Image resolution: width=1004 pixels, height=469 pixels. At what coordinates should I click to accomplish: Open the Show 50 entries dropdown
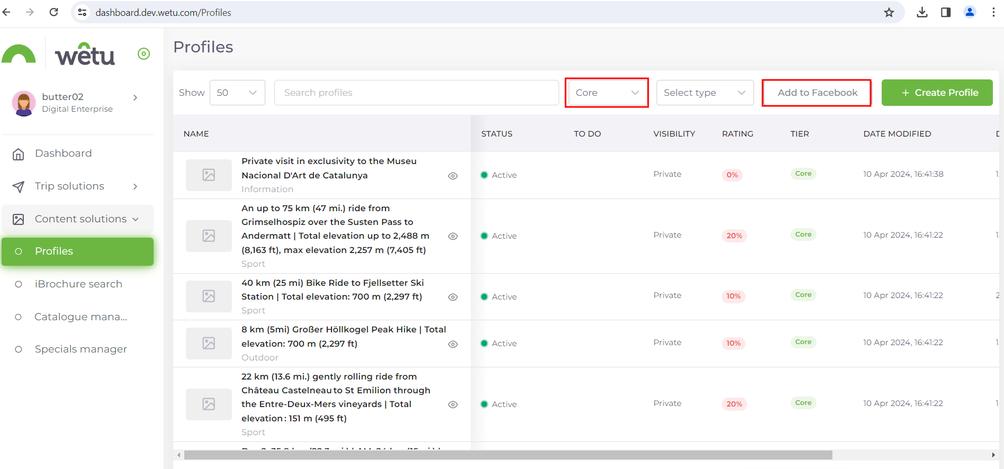237,93
